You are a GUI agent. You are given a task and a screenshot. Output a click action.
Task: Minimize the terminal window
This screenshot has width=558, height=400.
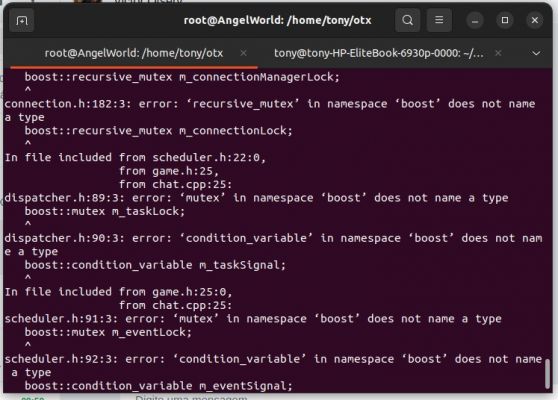[475, 21]
